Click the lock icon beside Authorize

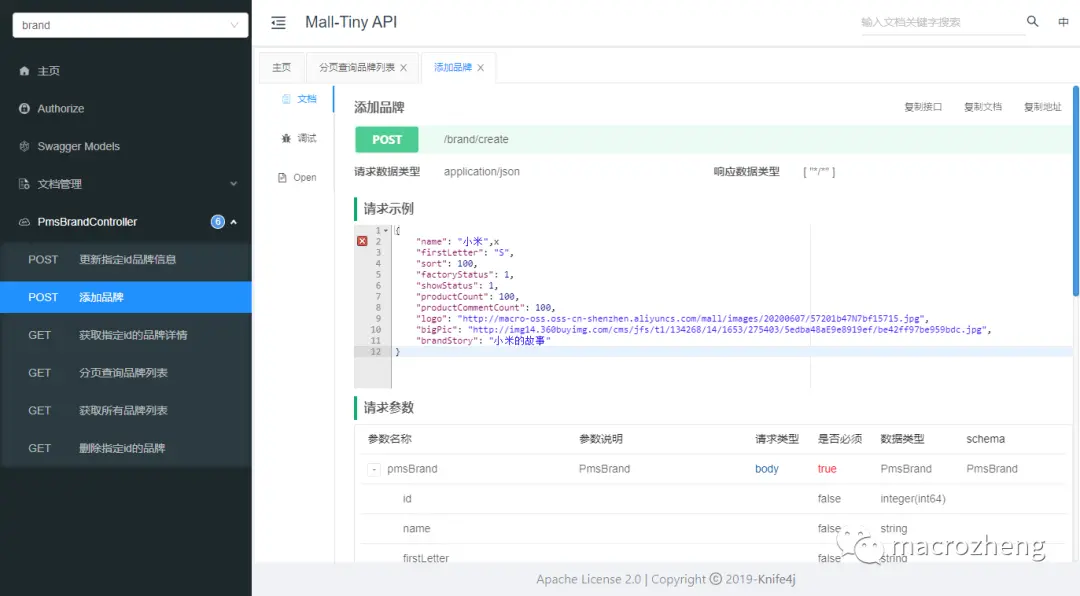tap(26, 108)
